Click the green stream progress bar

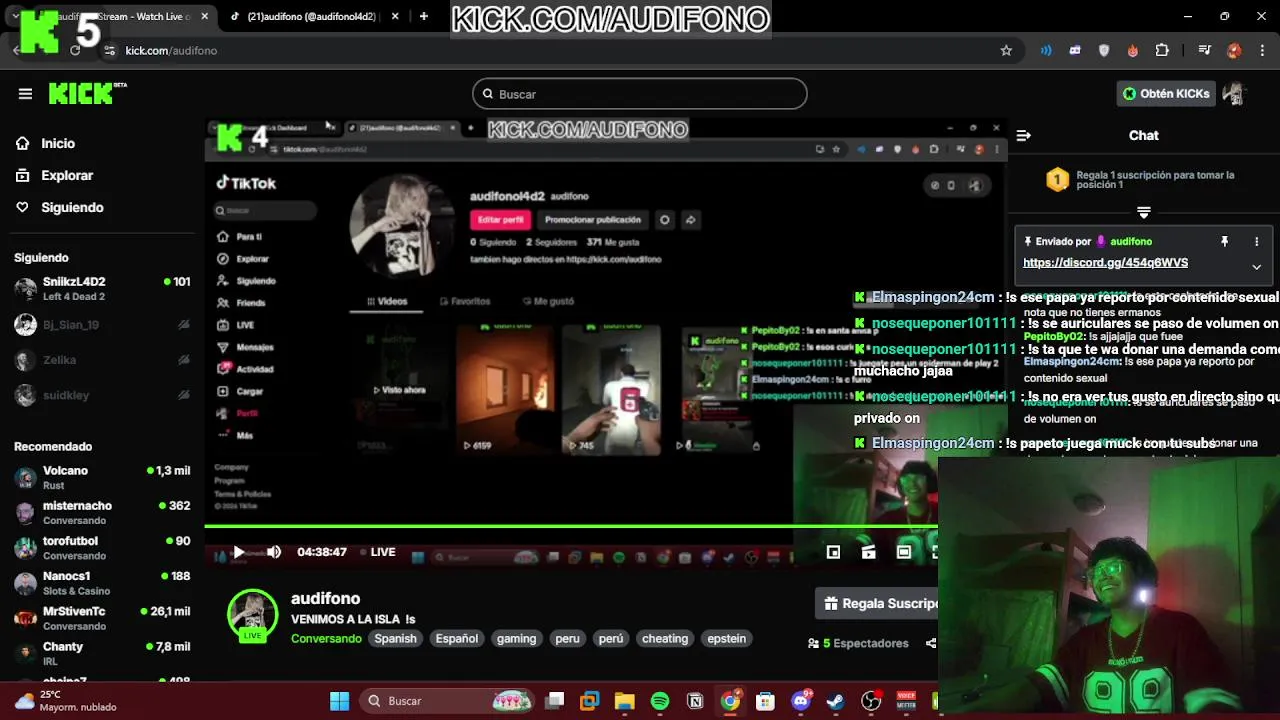(x=571, y=526)
